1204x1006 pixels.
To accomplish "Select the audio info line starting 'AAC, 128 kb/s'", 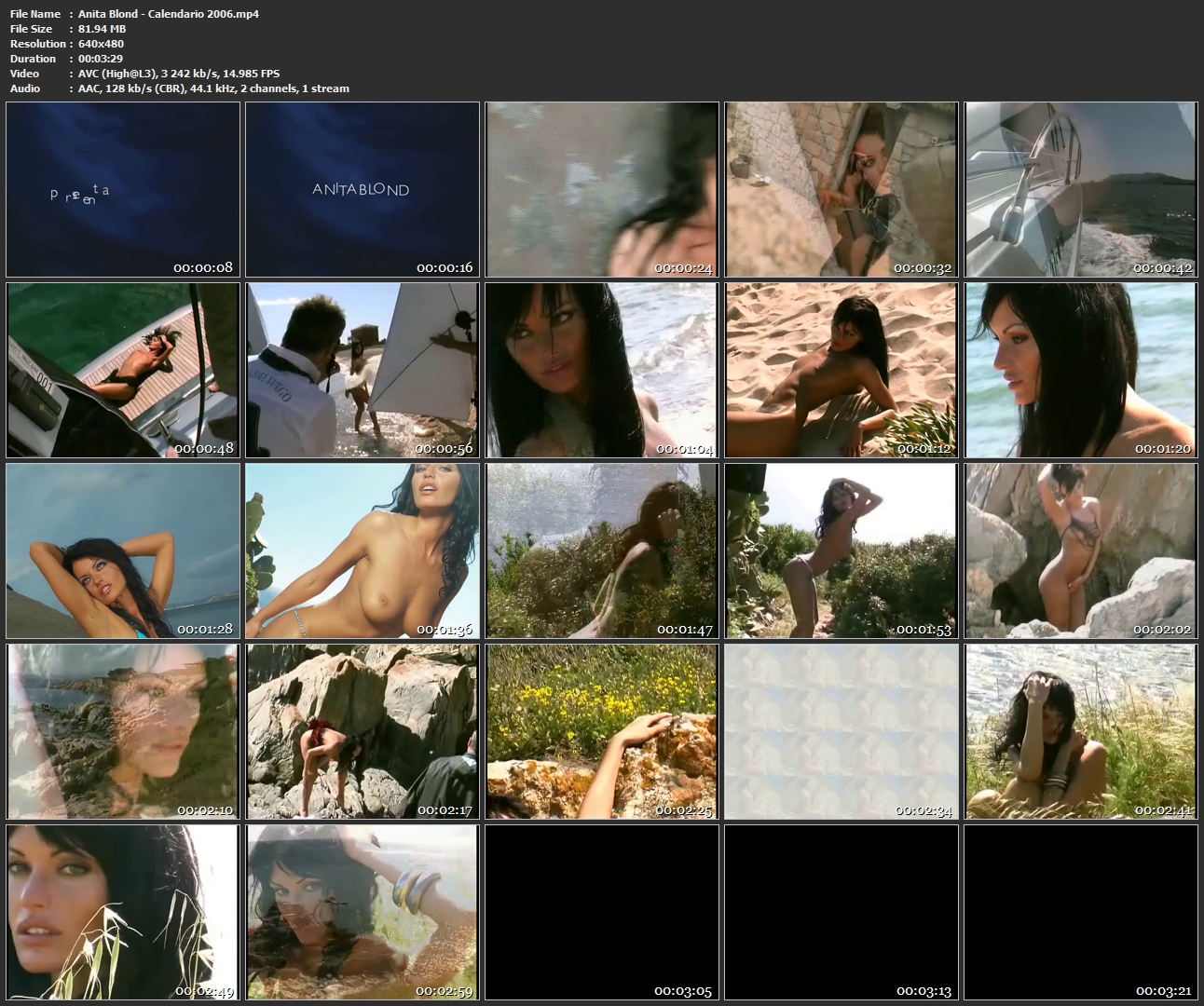I will [x=213, y=88].
